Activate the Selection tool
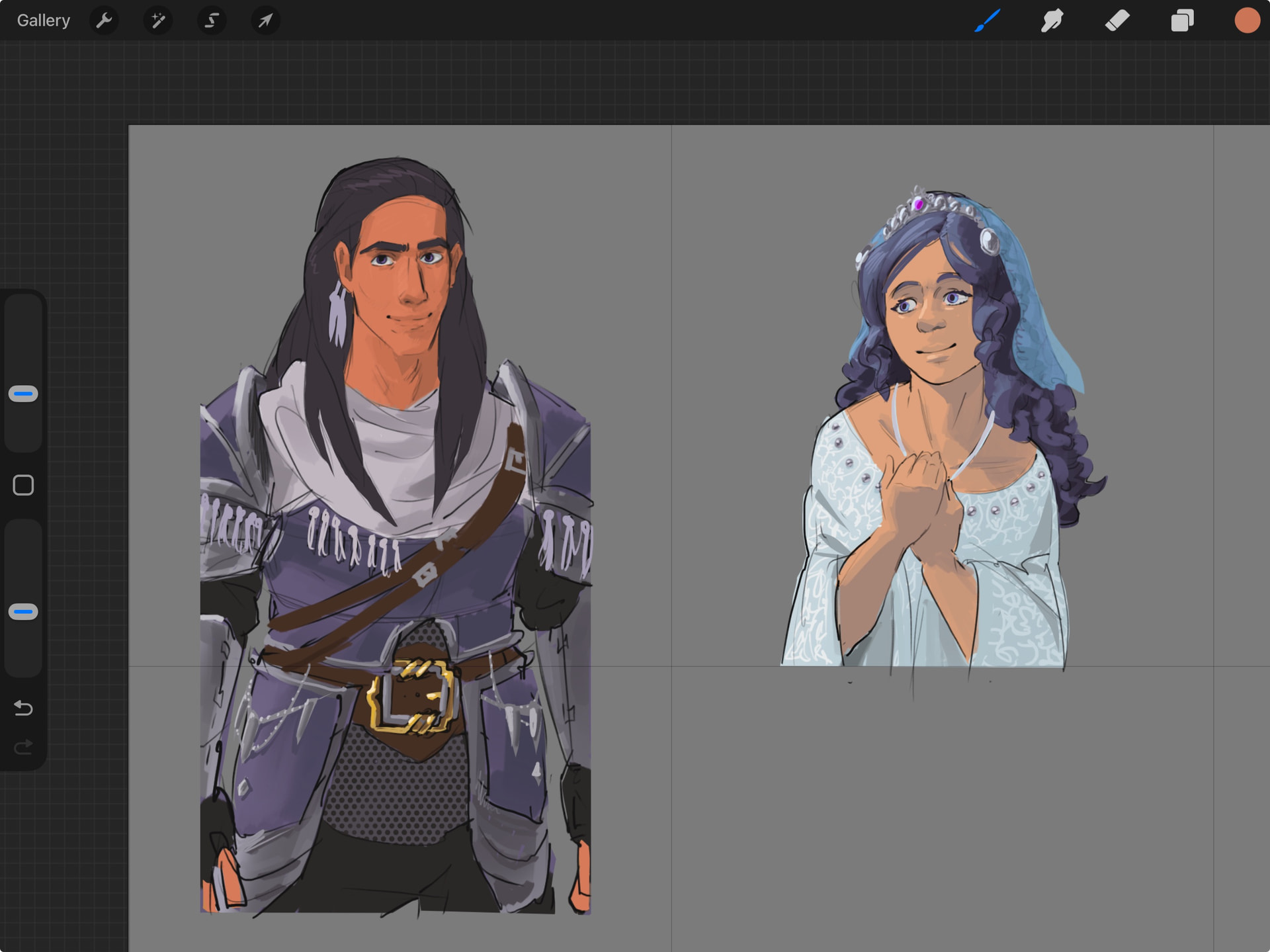Viewport: 1270px width, 952px height. [212, 21]
